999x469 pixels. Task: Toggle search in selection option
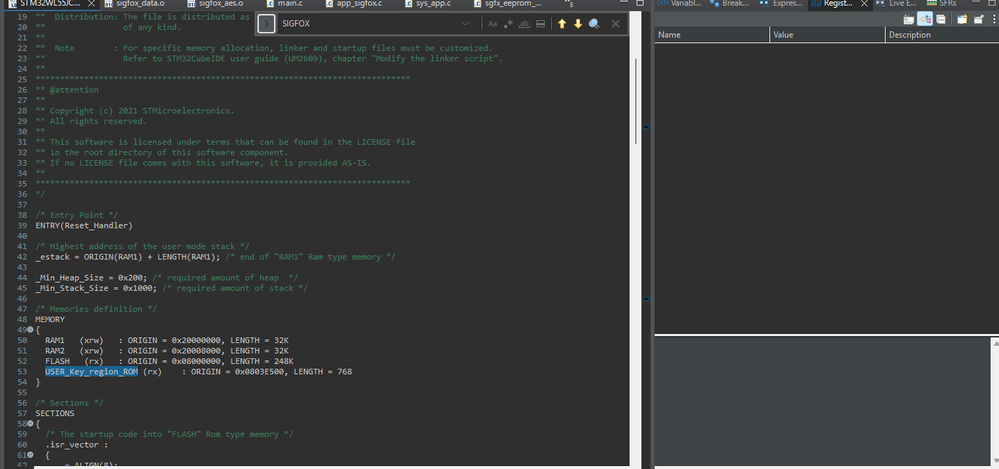(540, 24)
